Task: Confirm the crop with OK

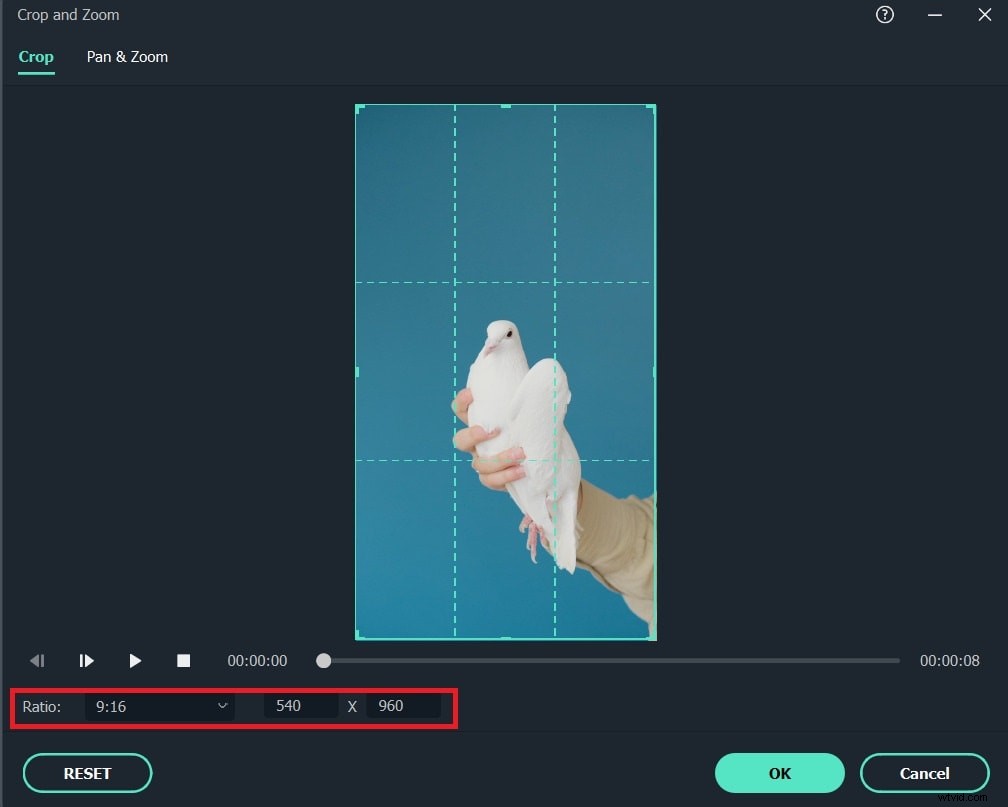Action: tap(779, 773)
